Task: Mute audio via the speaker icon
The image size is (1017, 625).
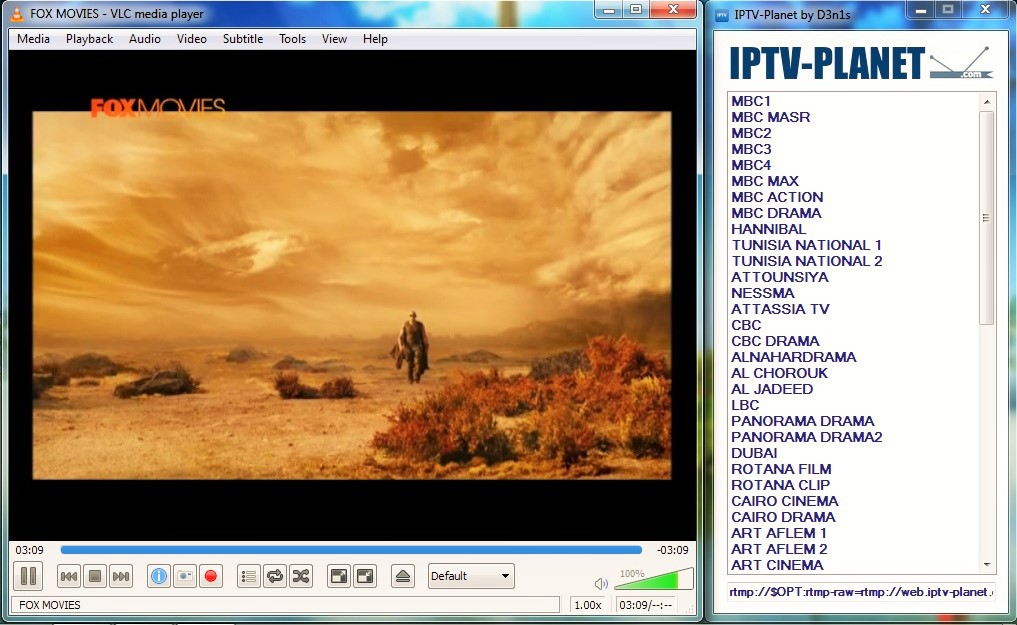Action: tap(601, 583)
